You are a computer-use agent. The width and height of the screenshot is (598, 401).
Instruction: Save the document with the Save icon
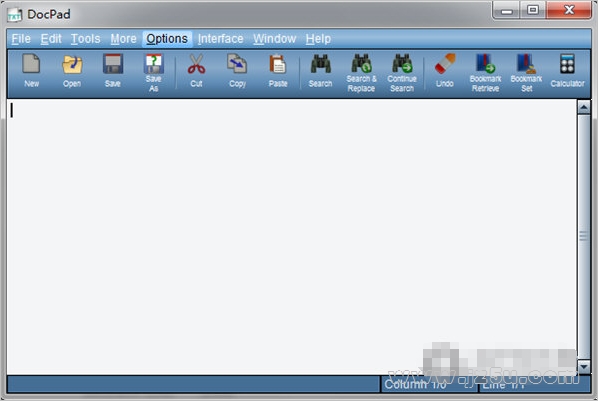(113, 71)
